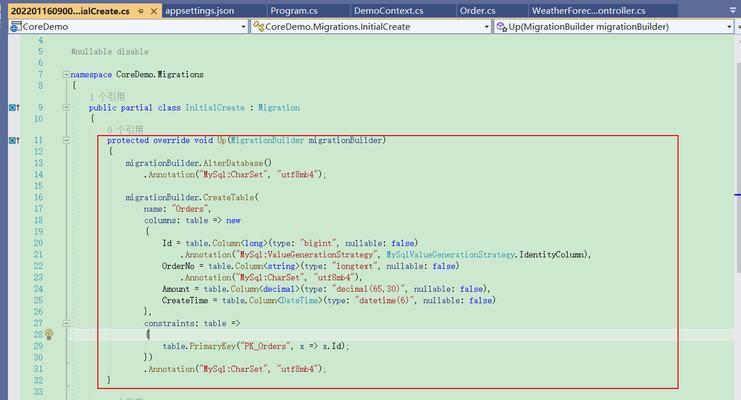741x400 pixels.
Task: Collapse the constraints lambda block at line 27
Action: tap(66, 323)
